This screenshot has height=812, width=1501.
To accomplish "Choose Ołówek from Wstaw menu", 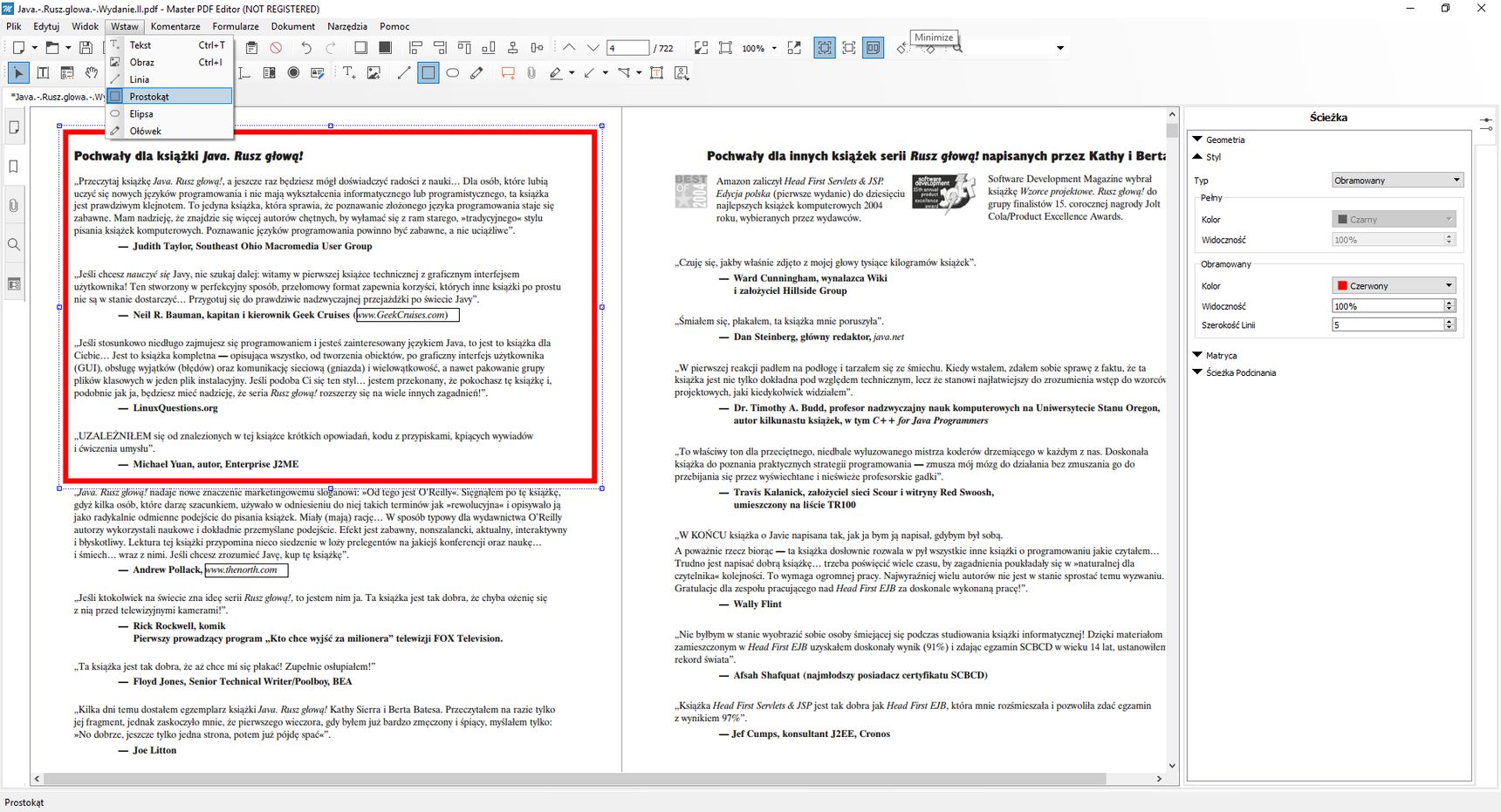I will [169, 131].
